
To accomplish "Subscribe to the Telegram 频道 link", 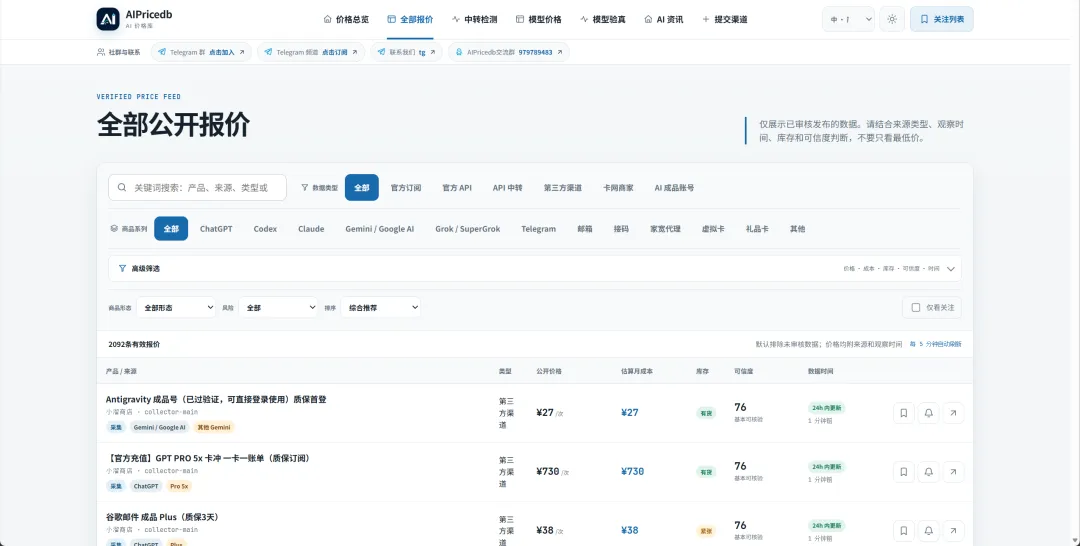I will 312,52.
